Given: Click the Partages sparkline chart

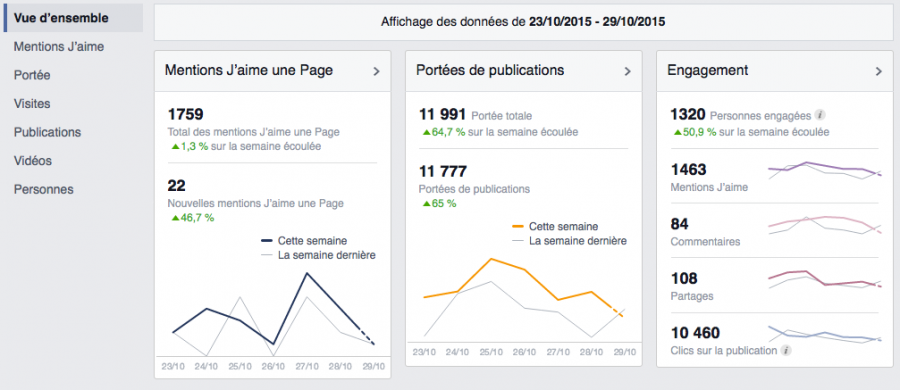Looking at the screenshot, I should click(x=824, y=280).
